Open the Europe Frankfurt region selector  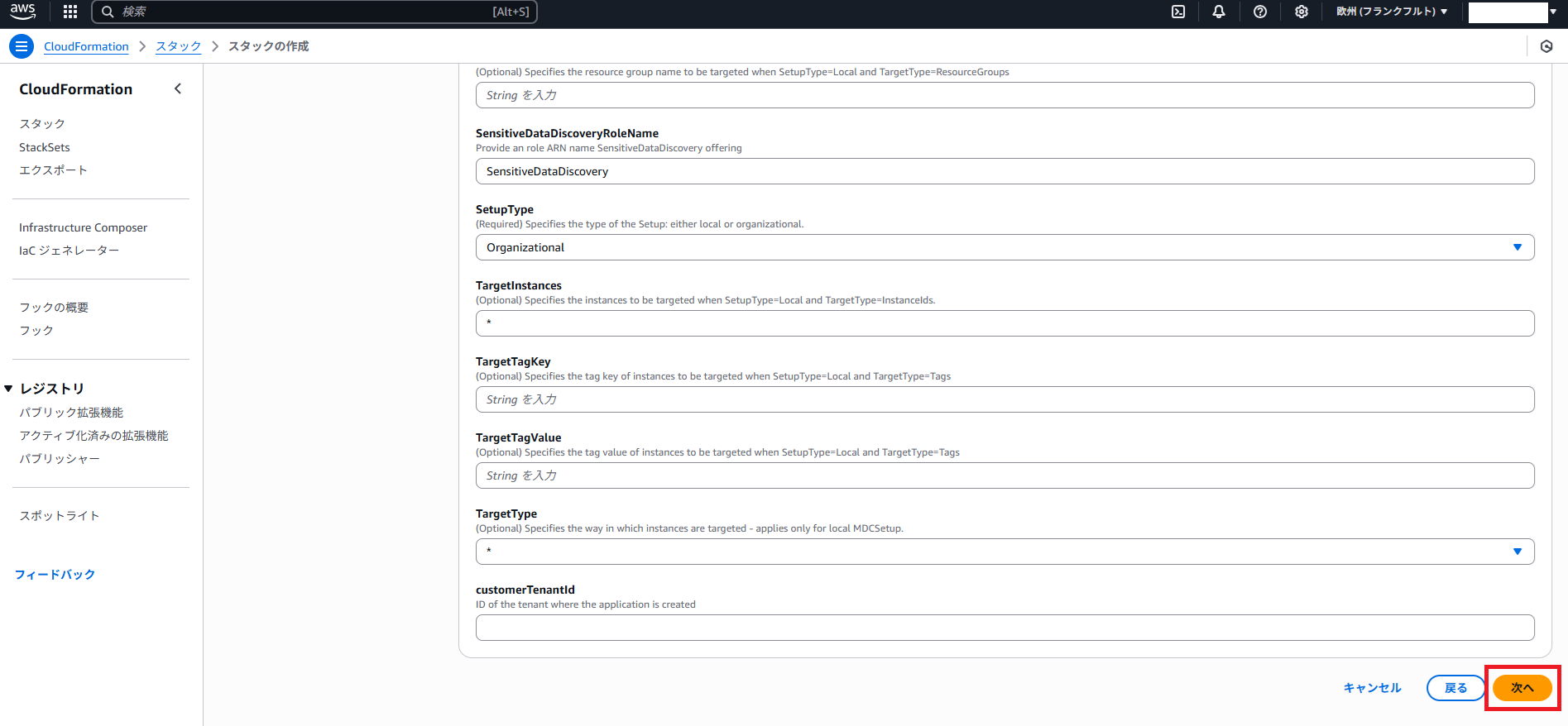[1392, 12]
